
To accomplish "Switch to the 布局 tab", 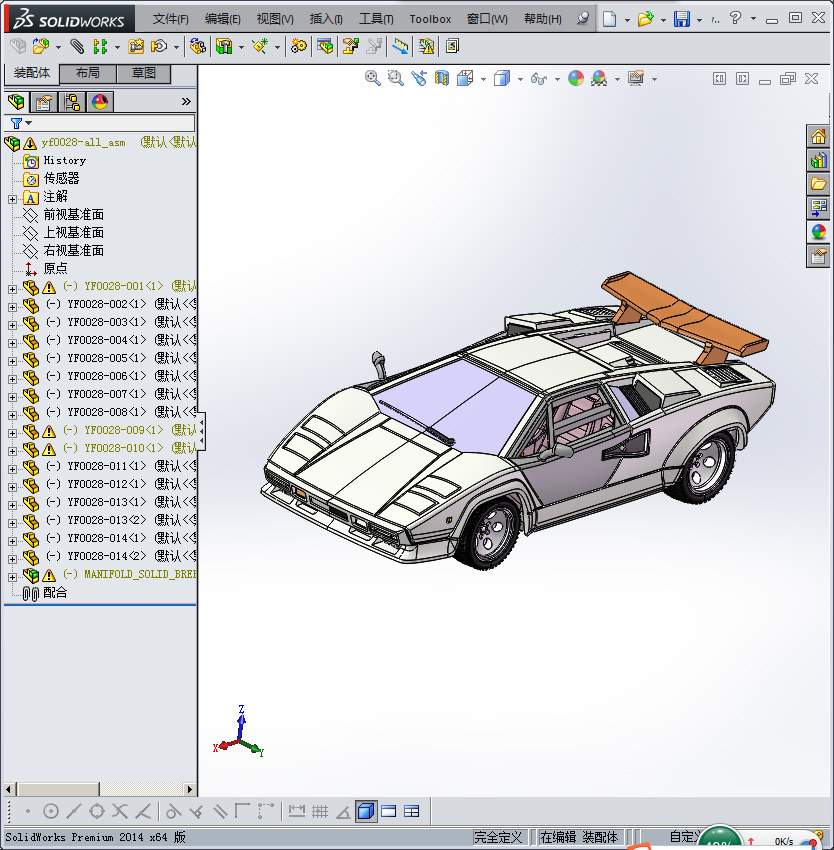I will pos(88,73).
